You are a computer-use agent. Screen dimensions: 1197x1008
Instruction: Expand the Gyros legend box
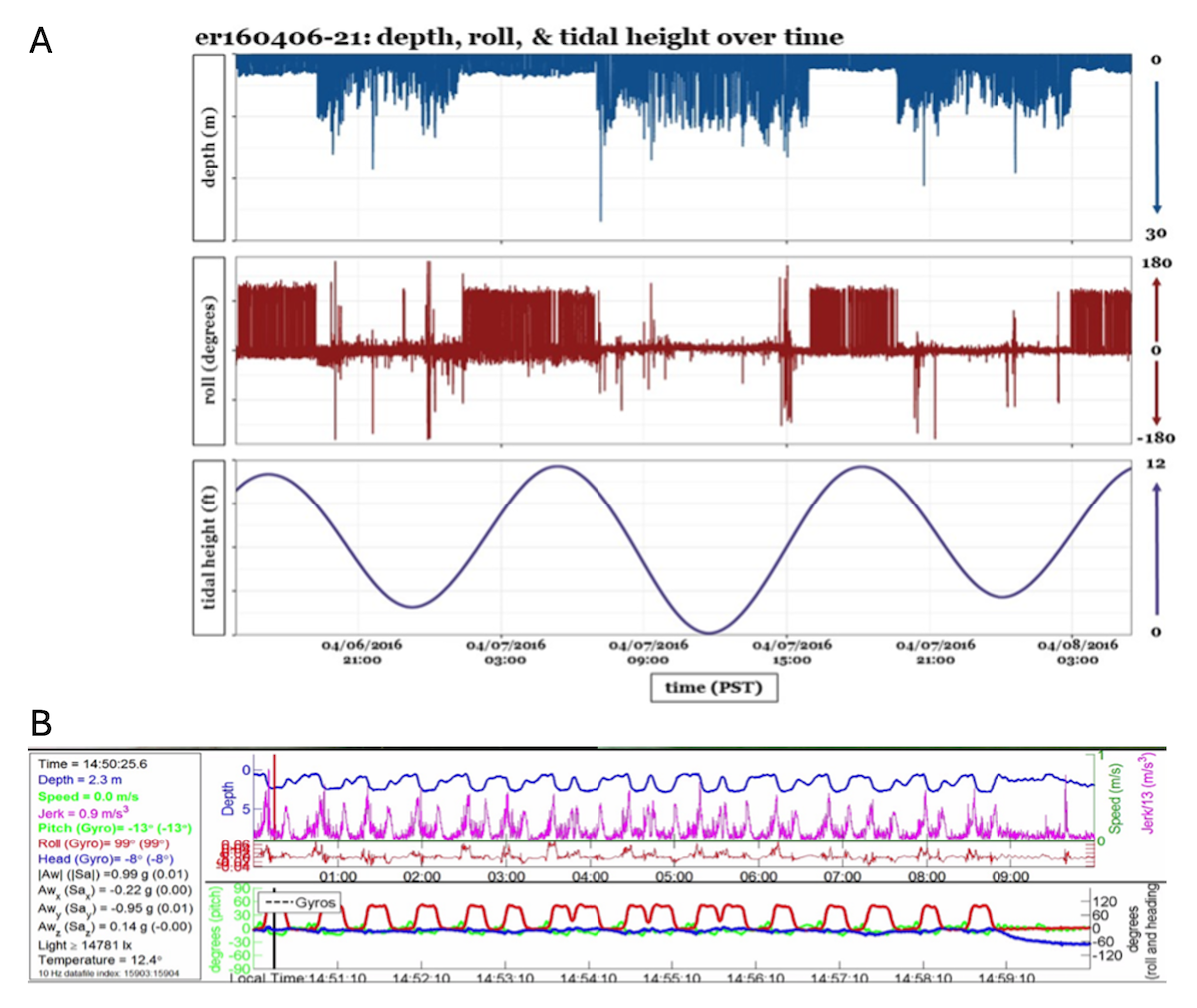pyautogui.click(x=300, y=902)
